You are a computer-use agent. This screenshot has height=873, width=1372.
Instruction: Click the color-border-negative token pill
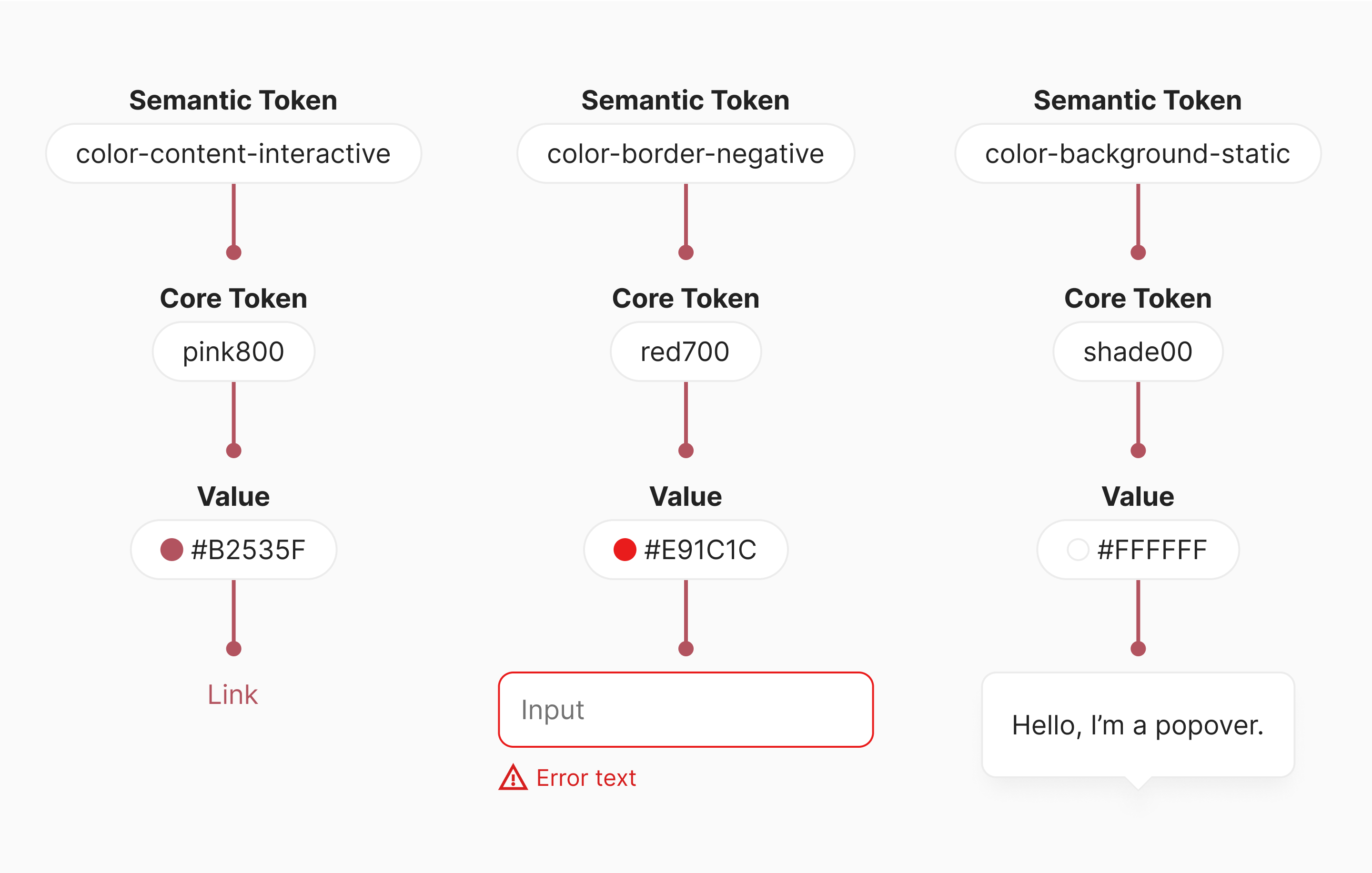[686, 154]
